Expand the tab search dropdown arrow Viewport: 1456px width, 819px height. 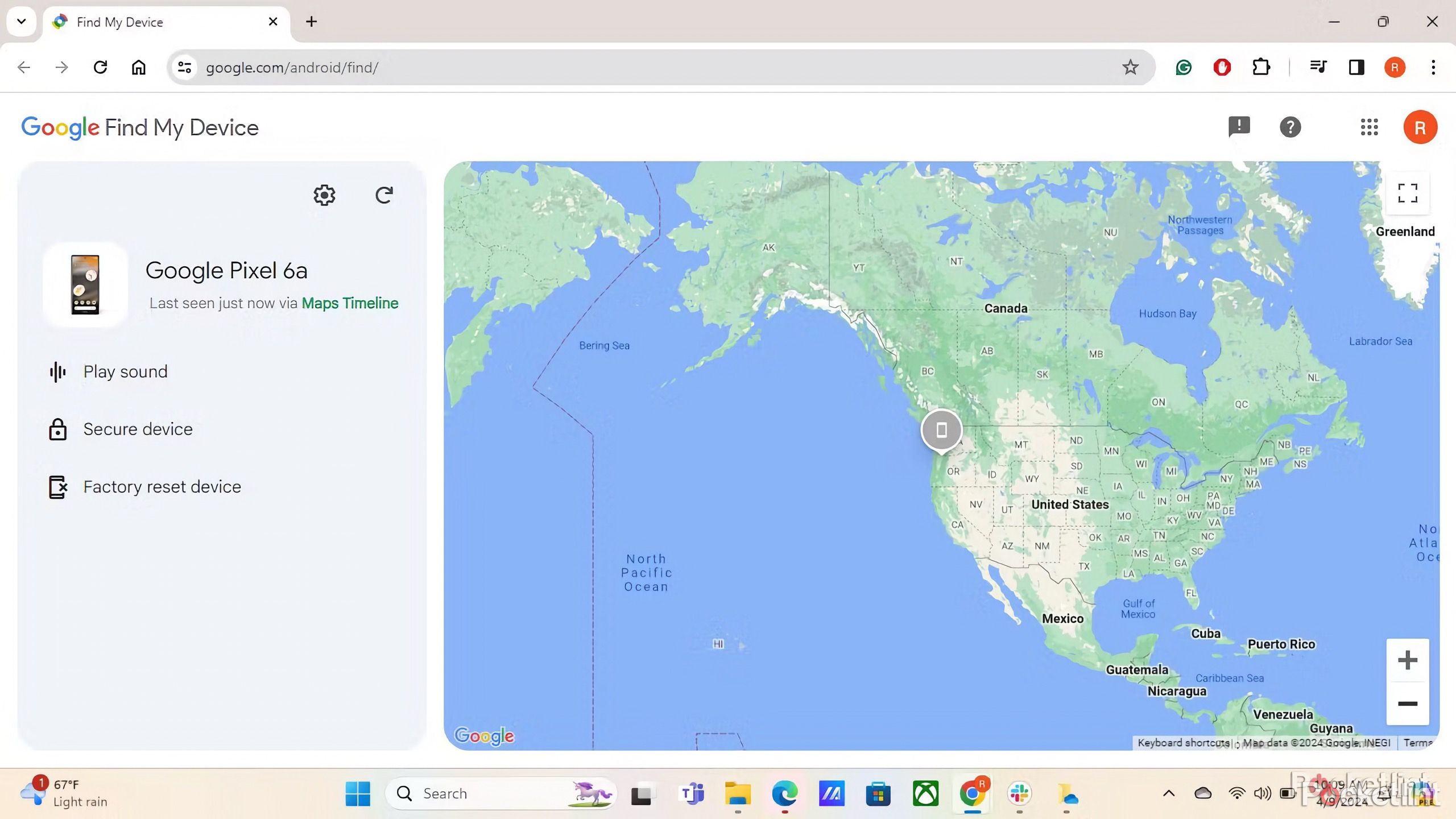(22, 22)
